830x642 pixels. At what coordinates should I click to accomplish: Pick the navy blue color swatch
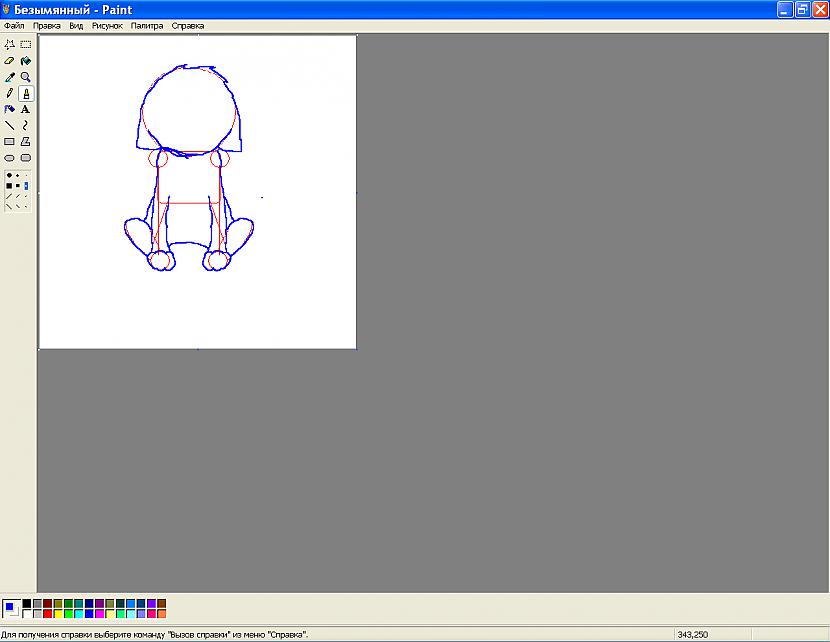[89, 603]
